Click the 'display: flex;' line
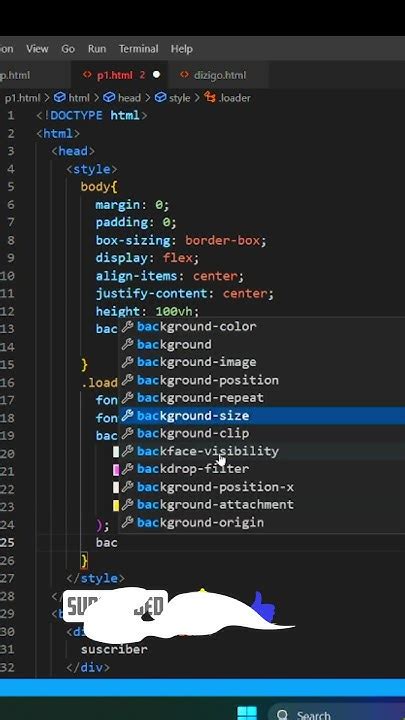This screenshot has width=405, height=720. coord(147,258)
